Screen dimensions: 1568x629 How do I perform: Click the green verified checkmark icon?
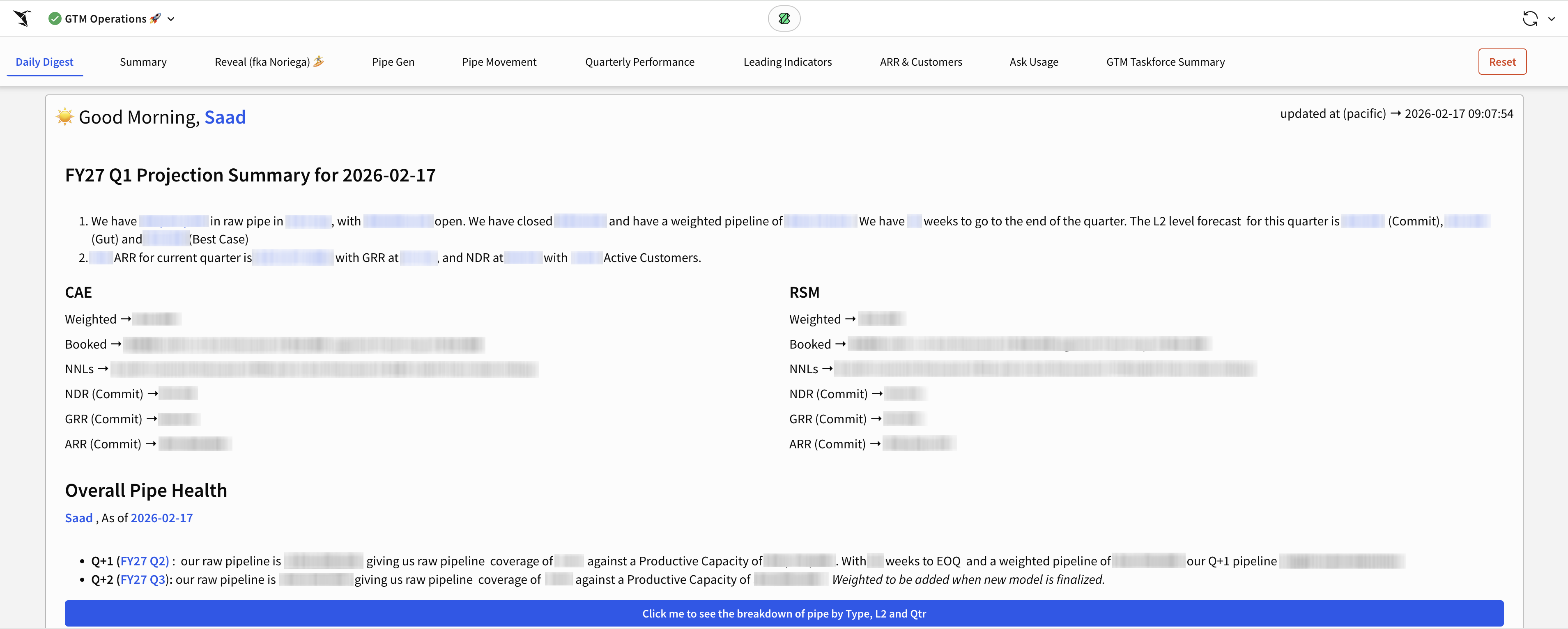tap(55, 19)
